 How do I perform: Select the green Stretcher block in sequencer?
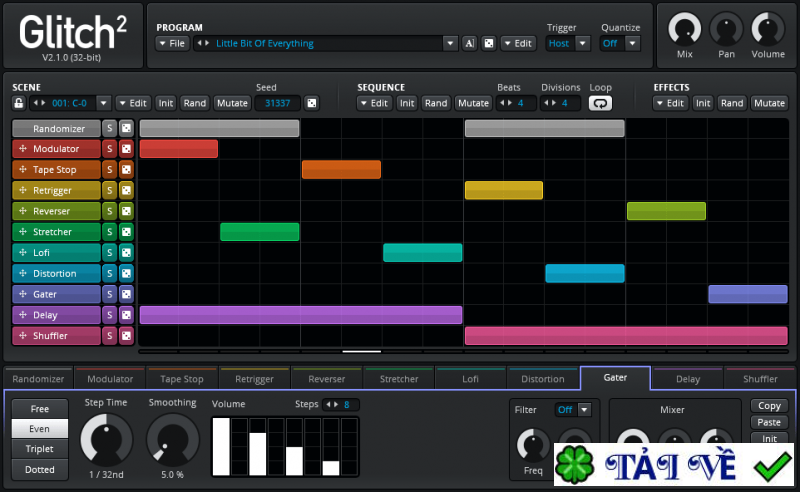[x=260, y=232]
